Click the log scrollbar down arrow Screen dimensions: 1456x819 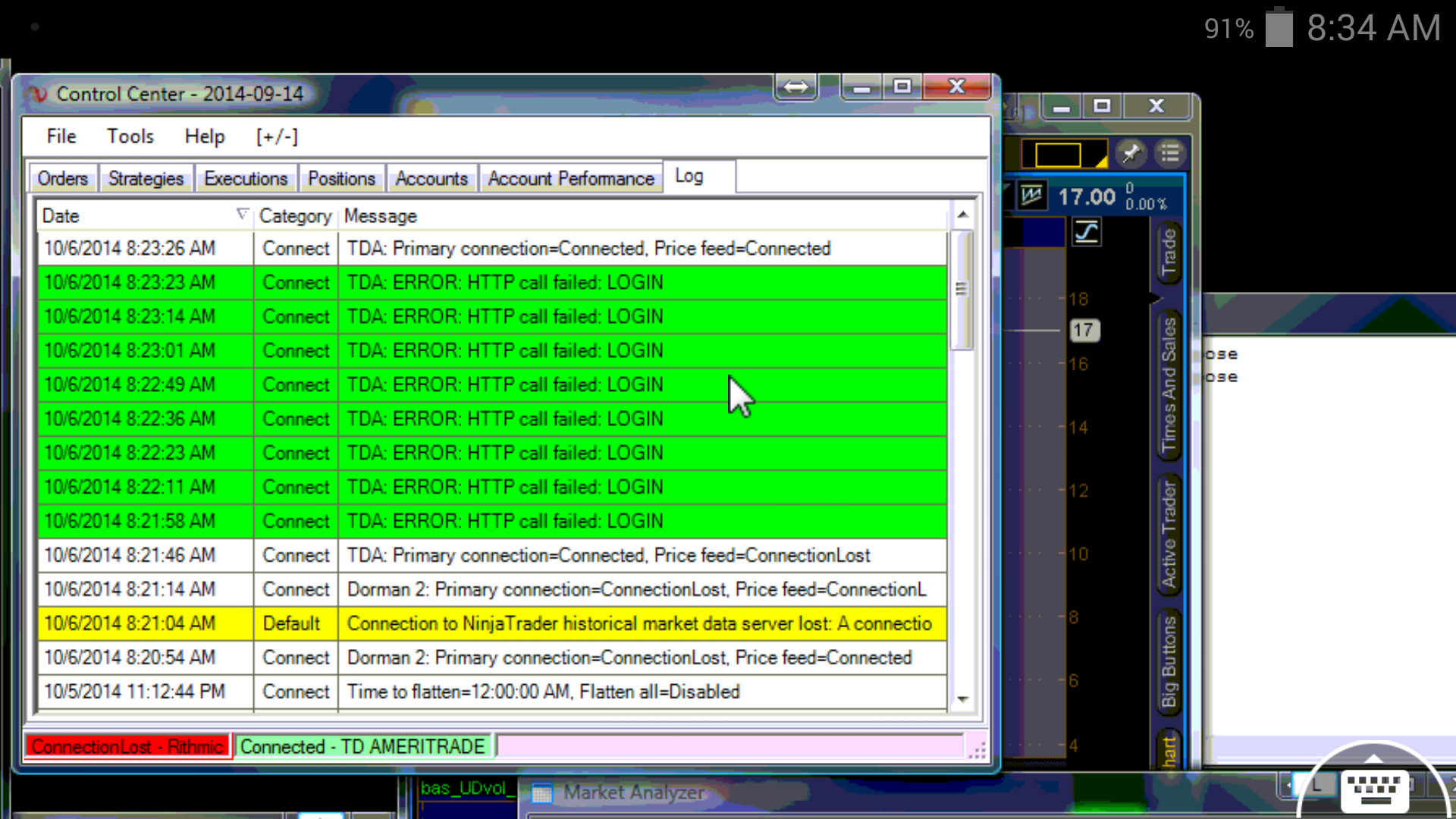[963, 699]
